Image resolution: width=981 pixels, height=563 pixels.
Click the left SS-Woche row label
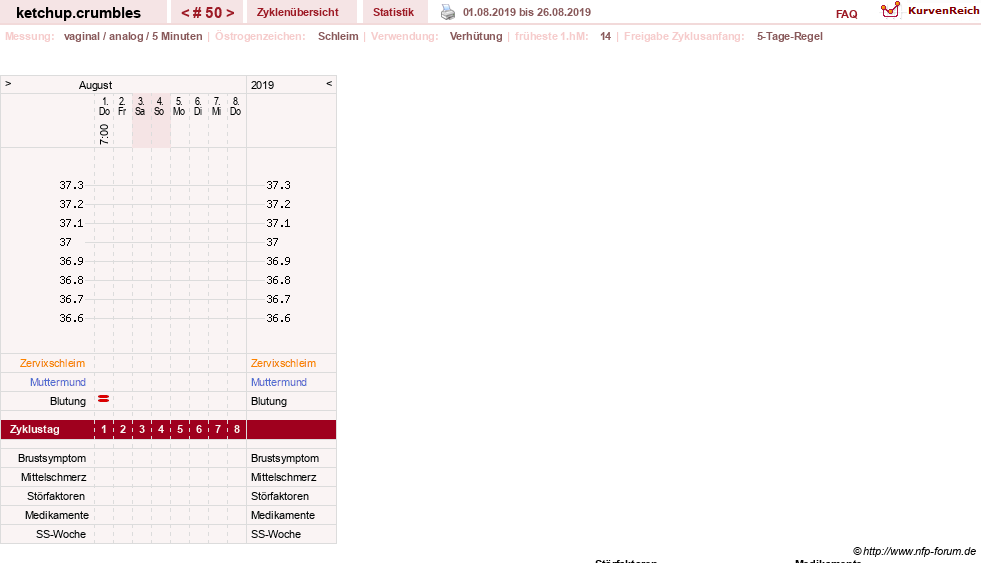[61, 534]
